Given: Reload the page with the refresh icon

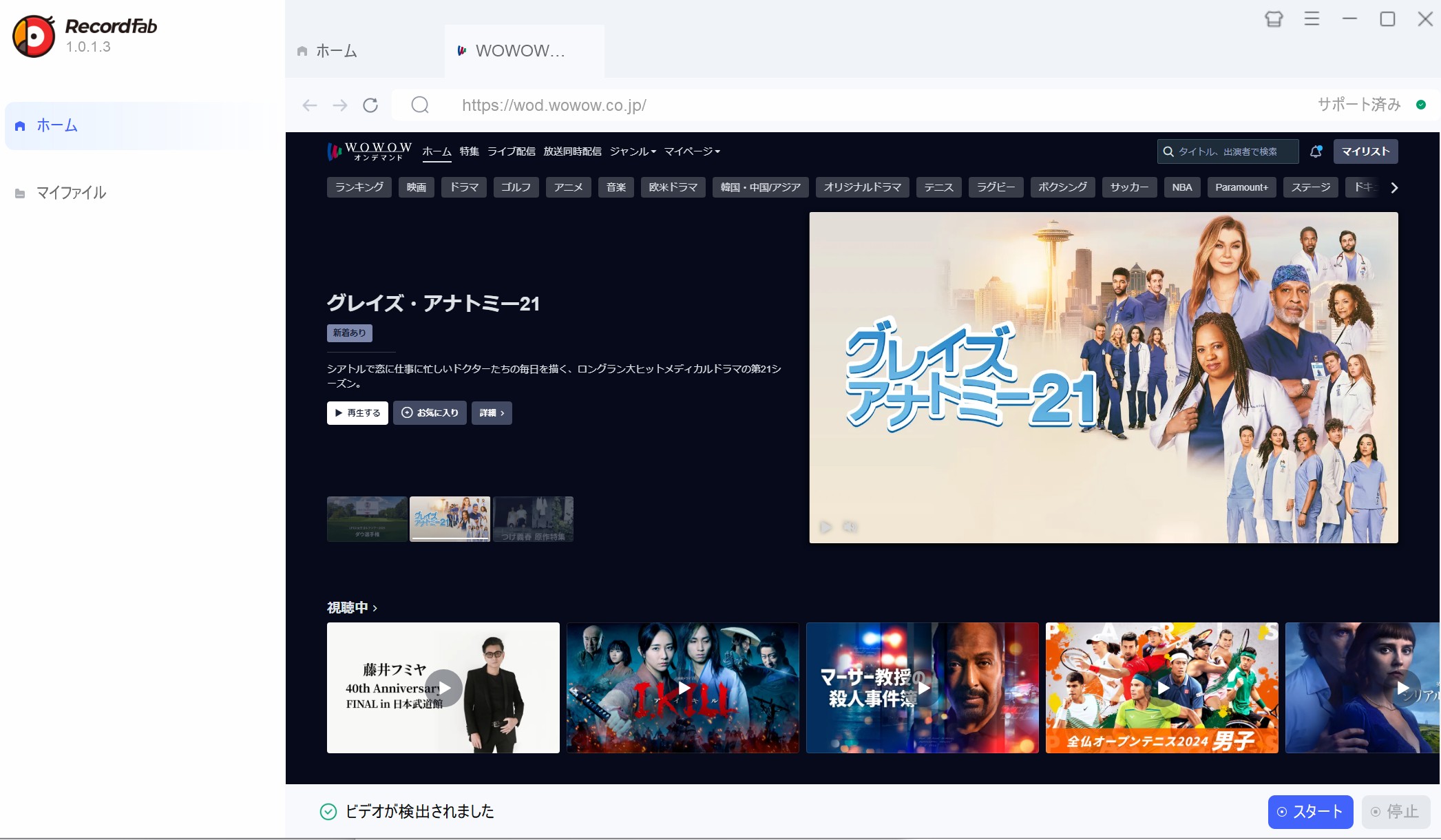Looking at the screenshot, I should click(370, 105).
